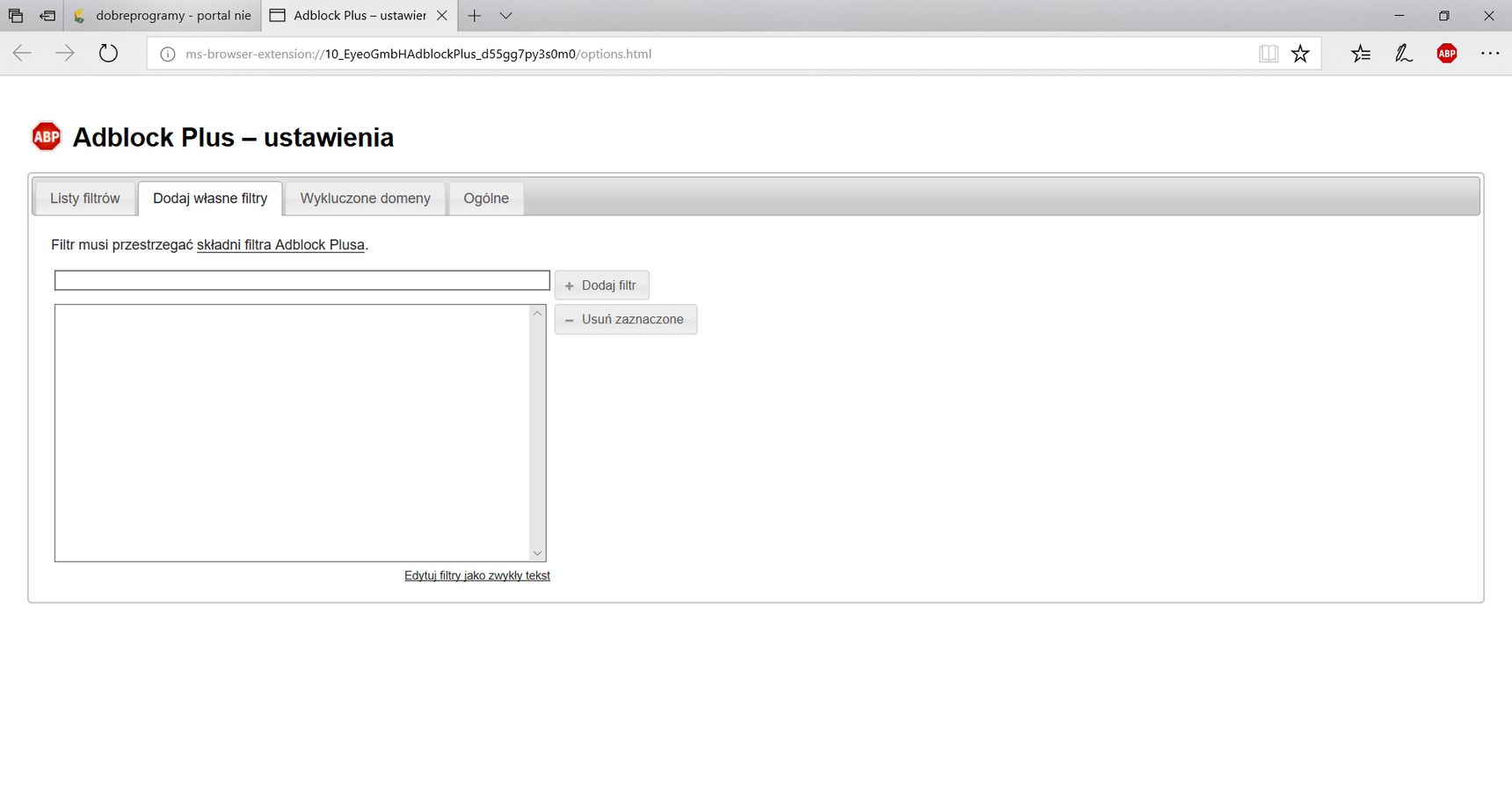The width and height of the screenshot is (1512, 811).
Task: Set these tabs aside
Action: tap(47, 16)
